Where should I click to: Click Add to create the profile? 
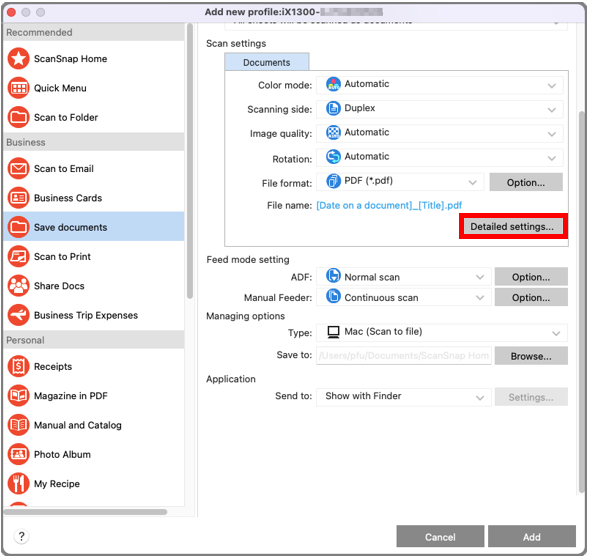coord(532,537)
